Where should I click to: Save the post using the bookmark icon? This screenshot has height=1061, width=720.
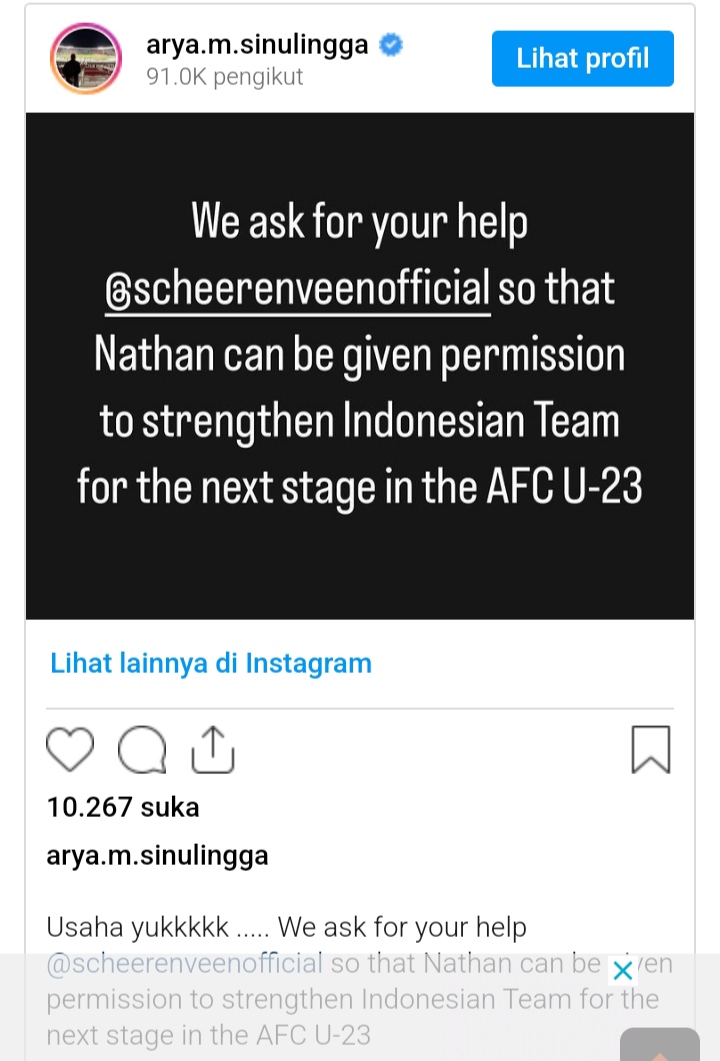(651, 749)
